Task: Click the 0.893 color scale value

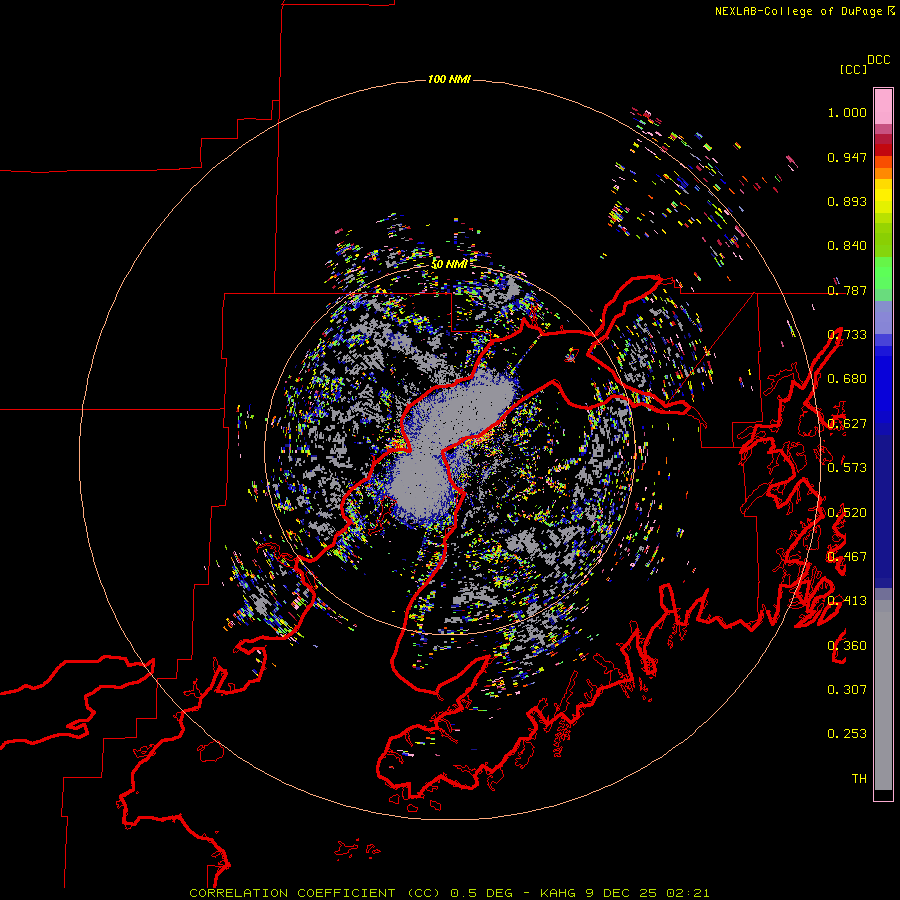Action: 847,201
